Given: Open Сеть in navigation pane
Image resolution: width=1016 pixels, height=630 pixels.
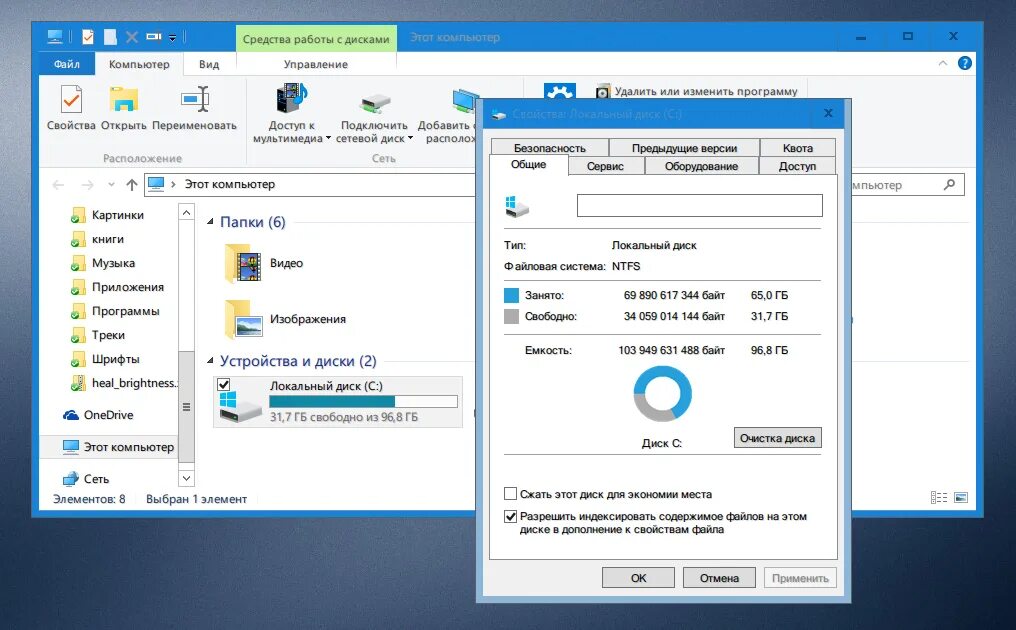Looking at the screenshot, I should 86,479.
